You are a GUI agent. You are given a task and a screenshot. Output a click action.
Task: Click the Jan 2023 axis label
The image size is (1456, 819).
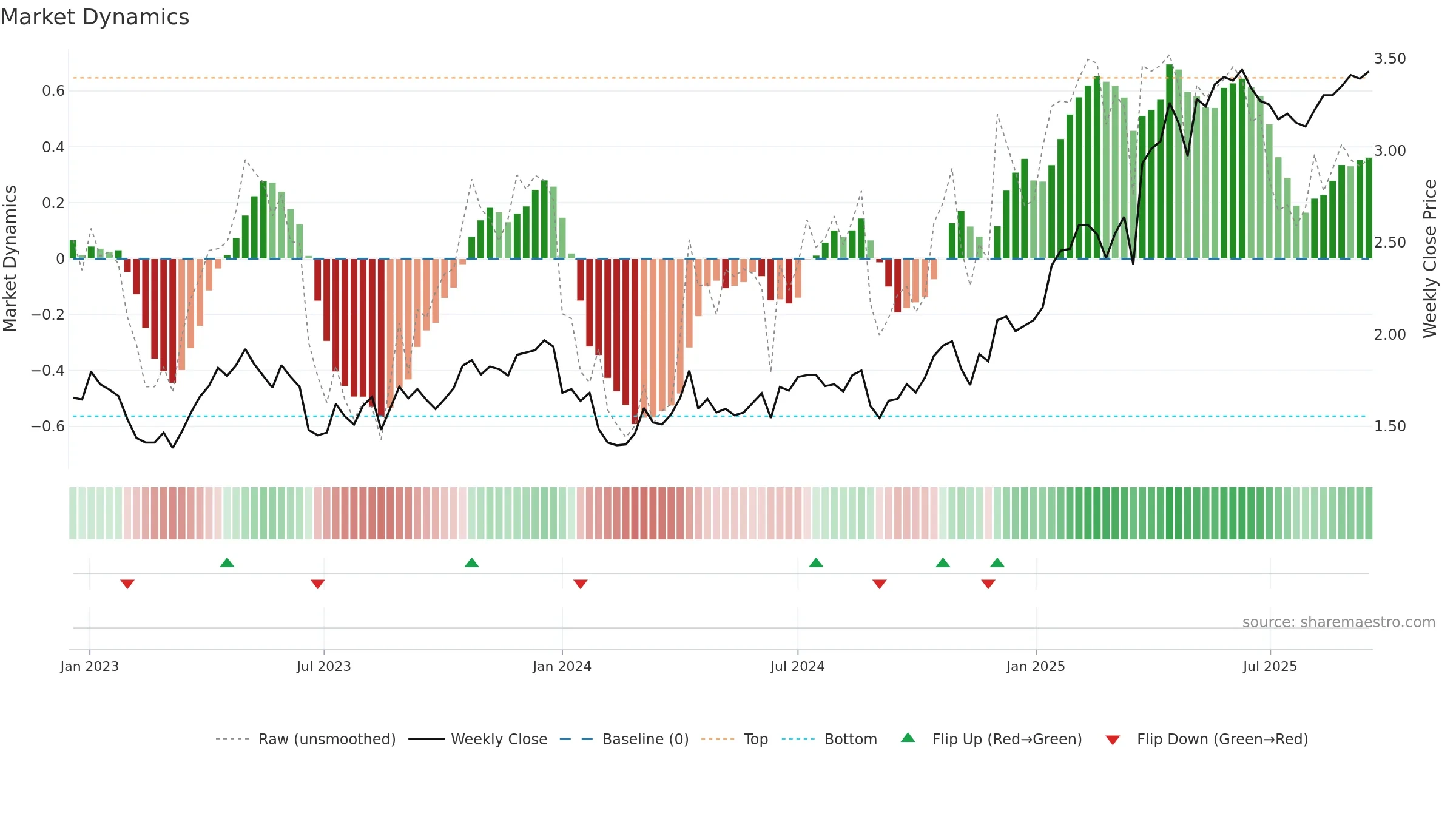[90, 666]
